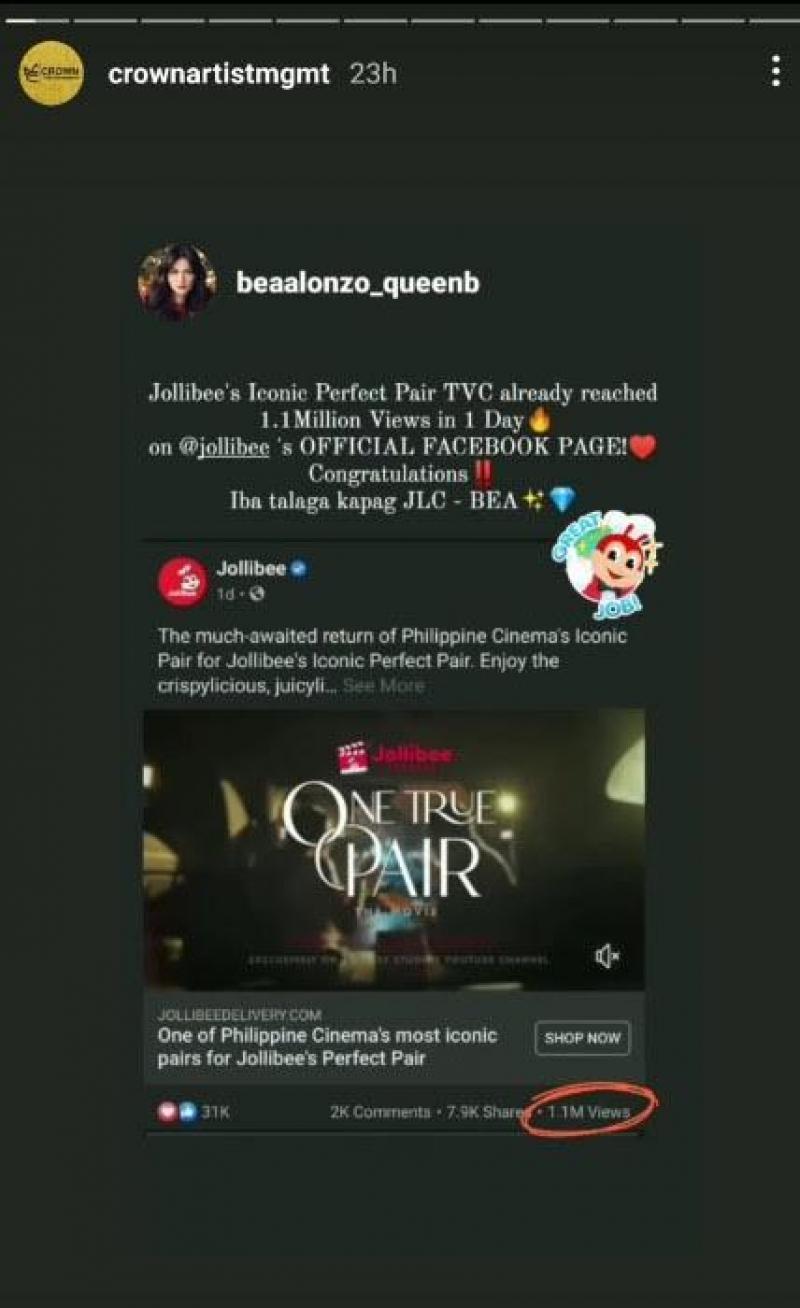This screenshot has height=1308, width=800.
Task: Jump to the first story progress segment
Action: pyautogui.click(x=36, y=20)
